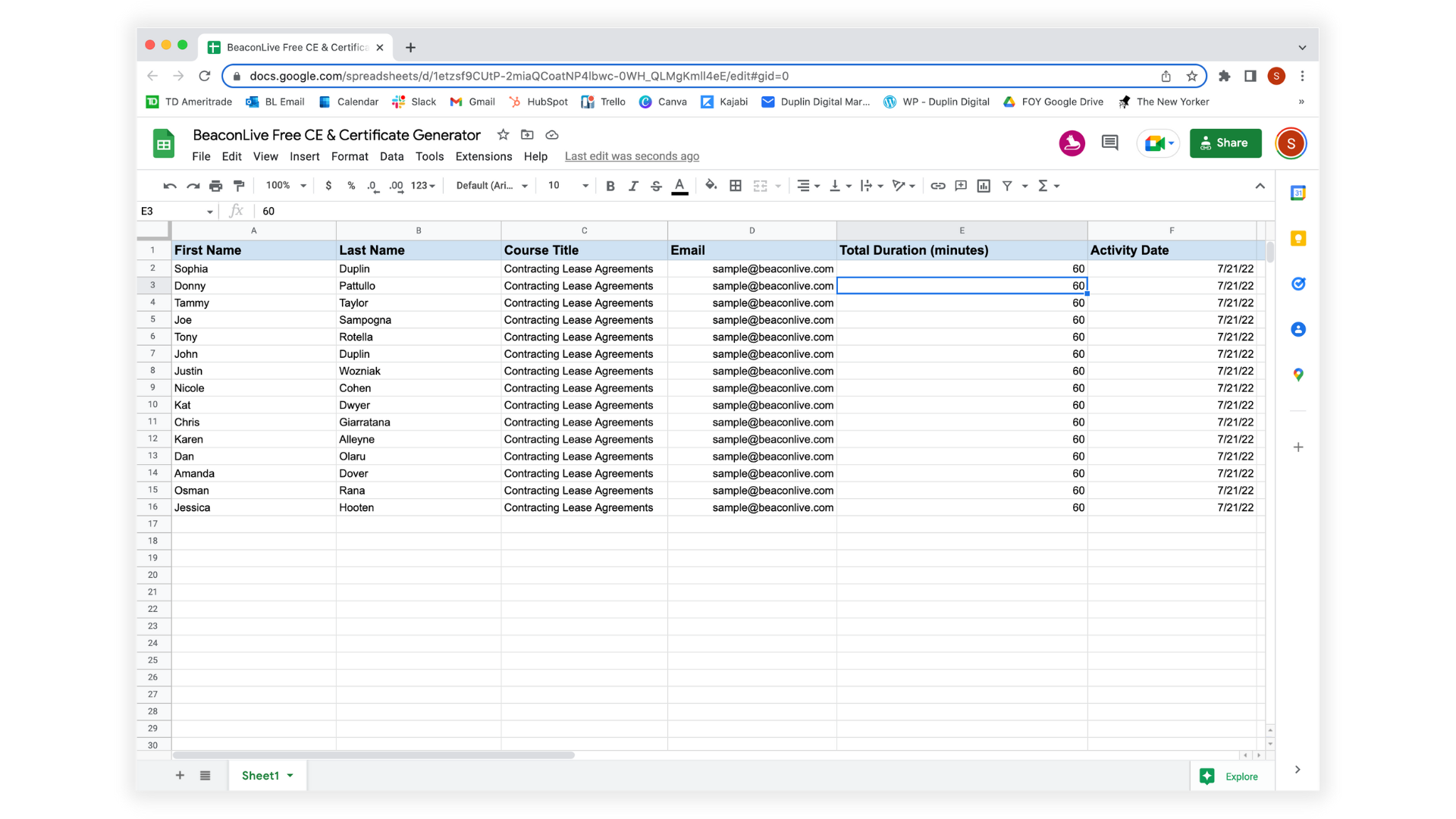Screen dimensions: 1456x819
Task: Open the Default (Arial) font dropdown
Action: coord(491,186)
